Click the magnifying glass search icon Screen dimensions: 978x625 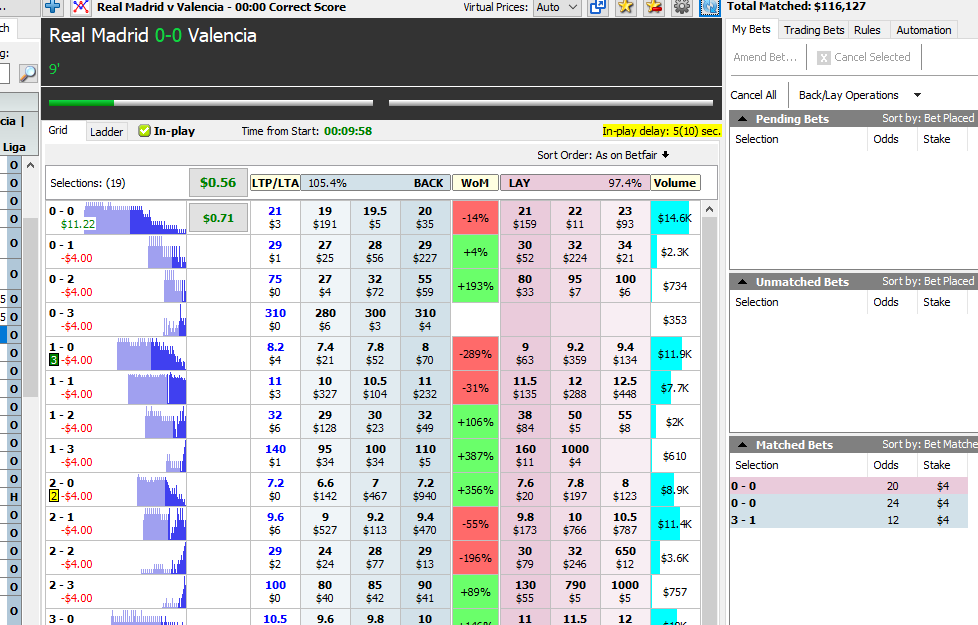click(x=27, y=74)
